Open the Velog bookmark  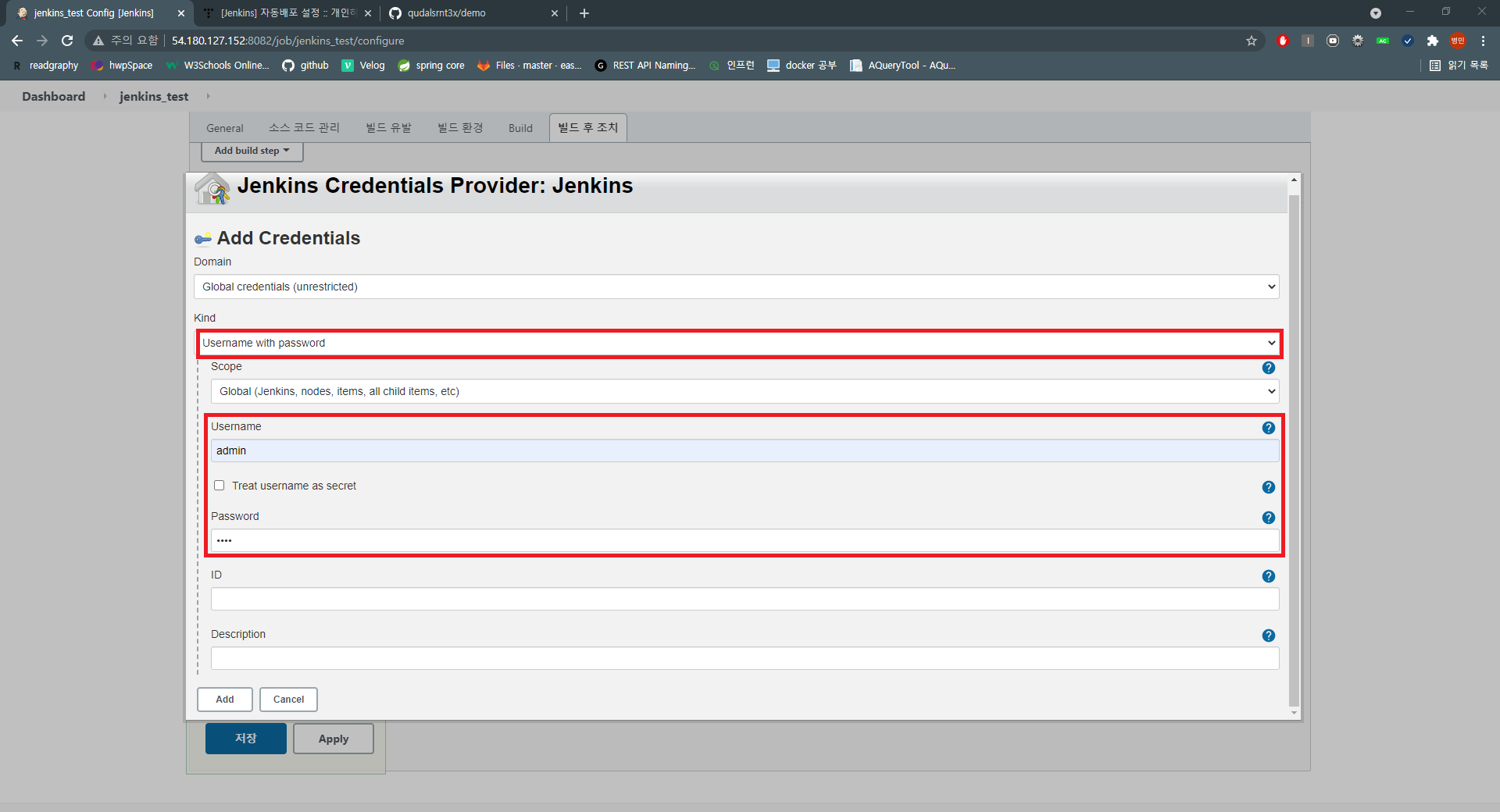point(363,66)
